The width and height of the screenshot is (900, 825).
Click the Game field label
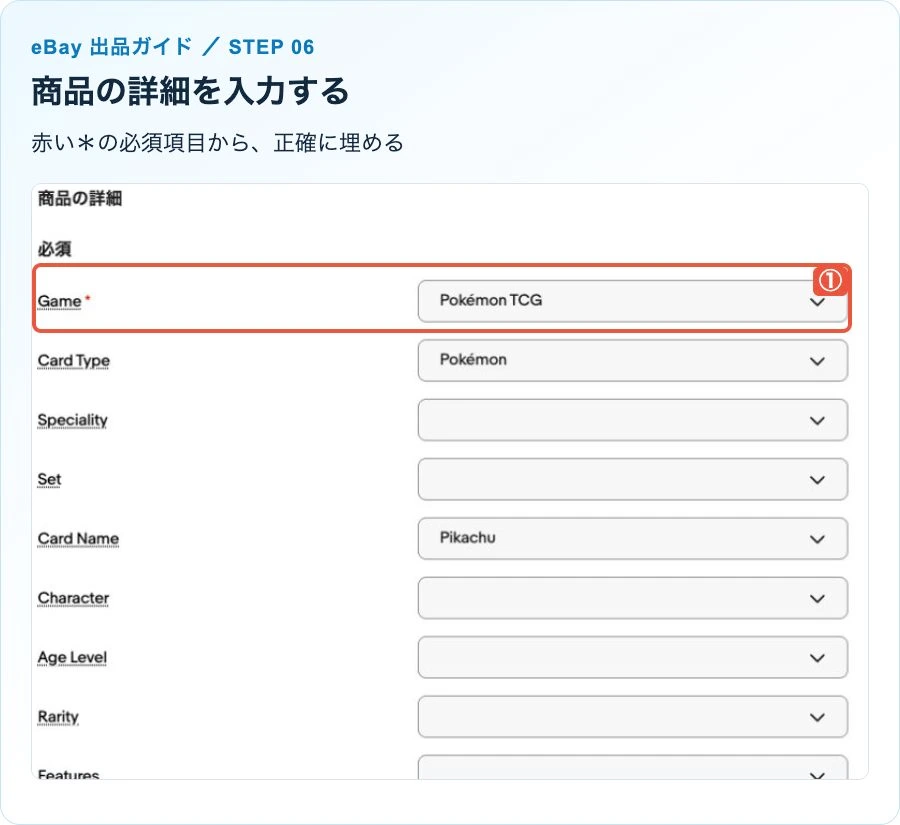(x=60, y=301)
